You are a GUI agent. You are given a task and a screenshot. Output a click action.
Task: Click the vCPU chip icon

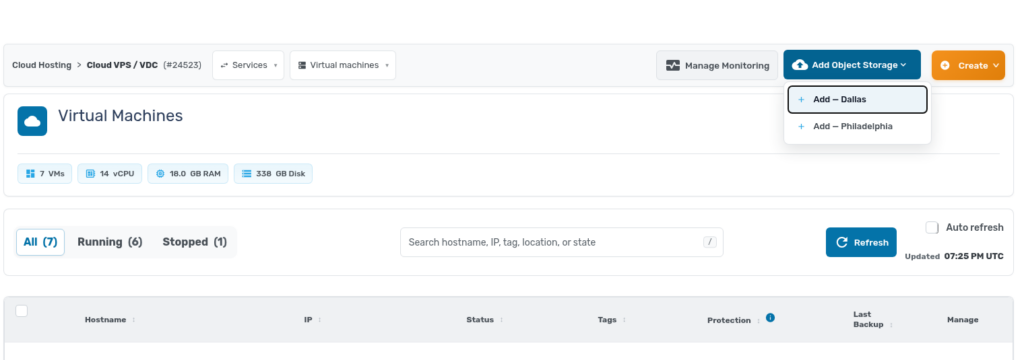point(90,174)
